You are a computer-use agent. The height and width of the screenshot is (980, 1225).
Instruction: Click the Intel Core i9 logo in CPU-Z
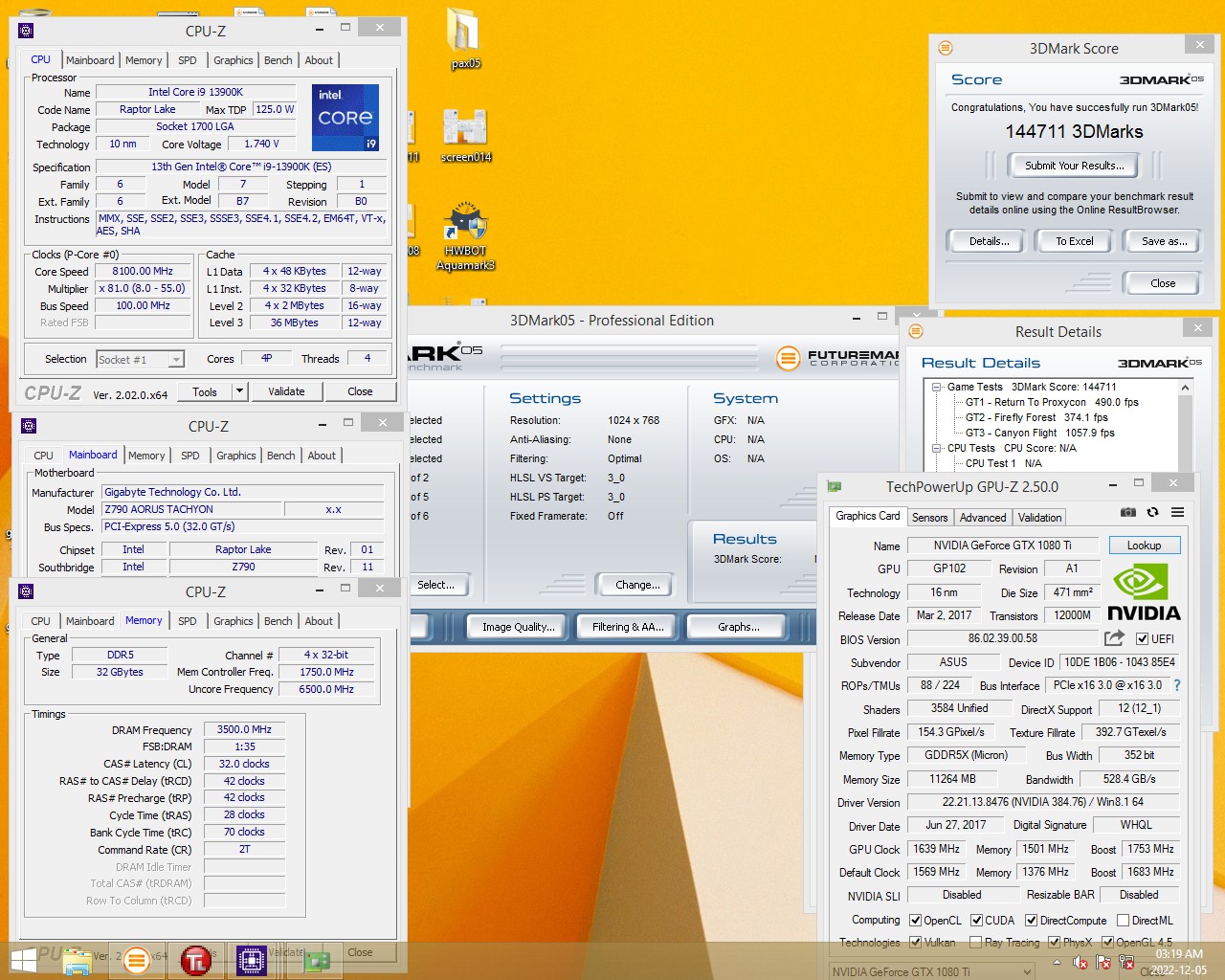345,118
